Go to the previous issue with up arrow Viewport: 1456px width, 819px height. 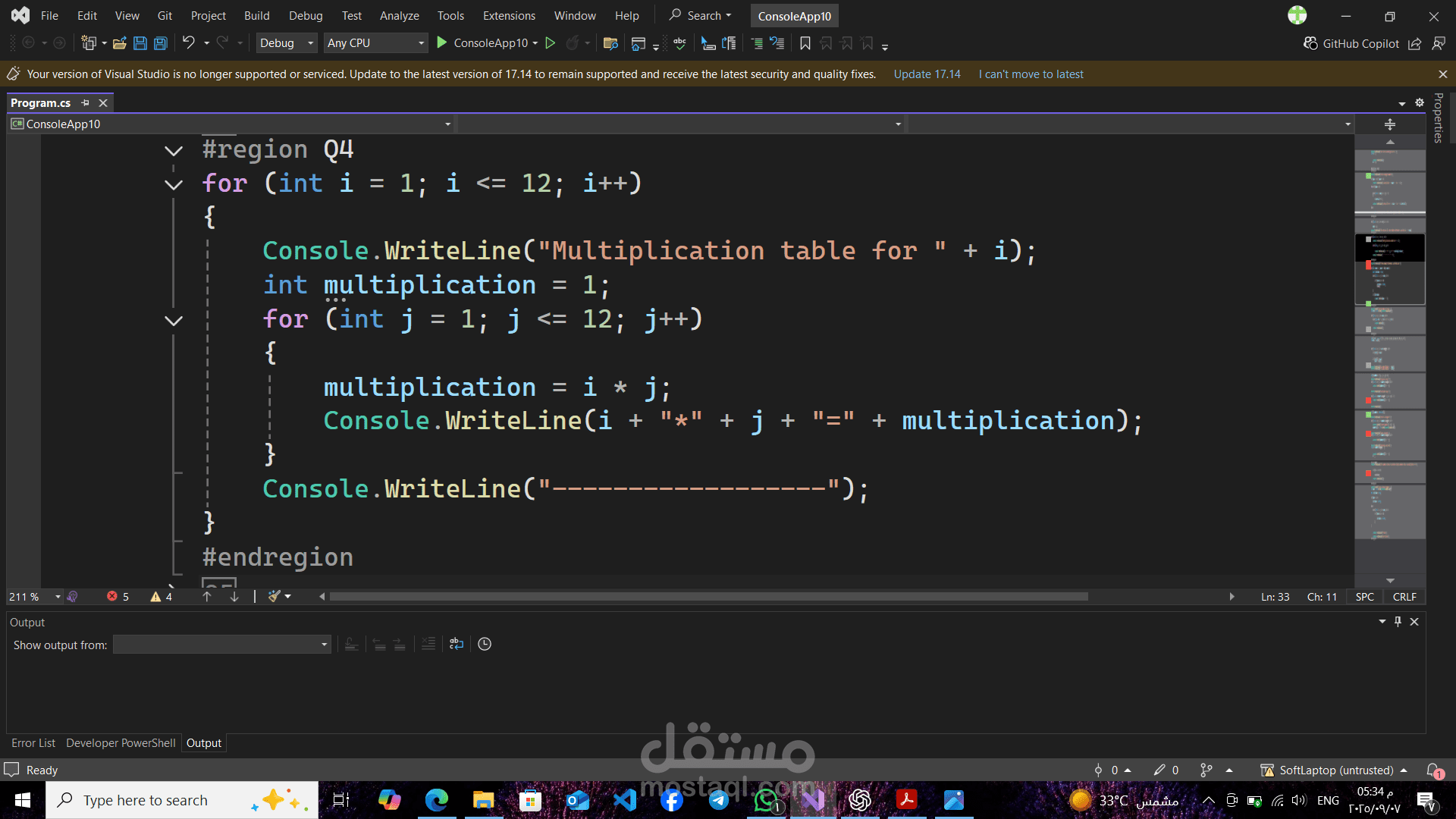207,597
